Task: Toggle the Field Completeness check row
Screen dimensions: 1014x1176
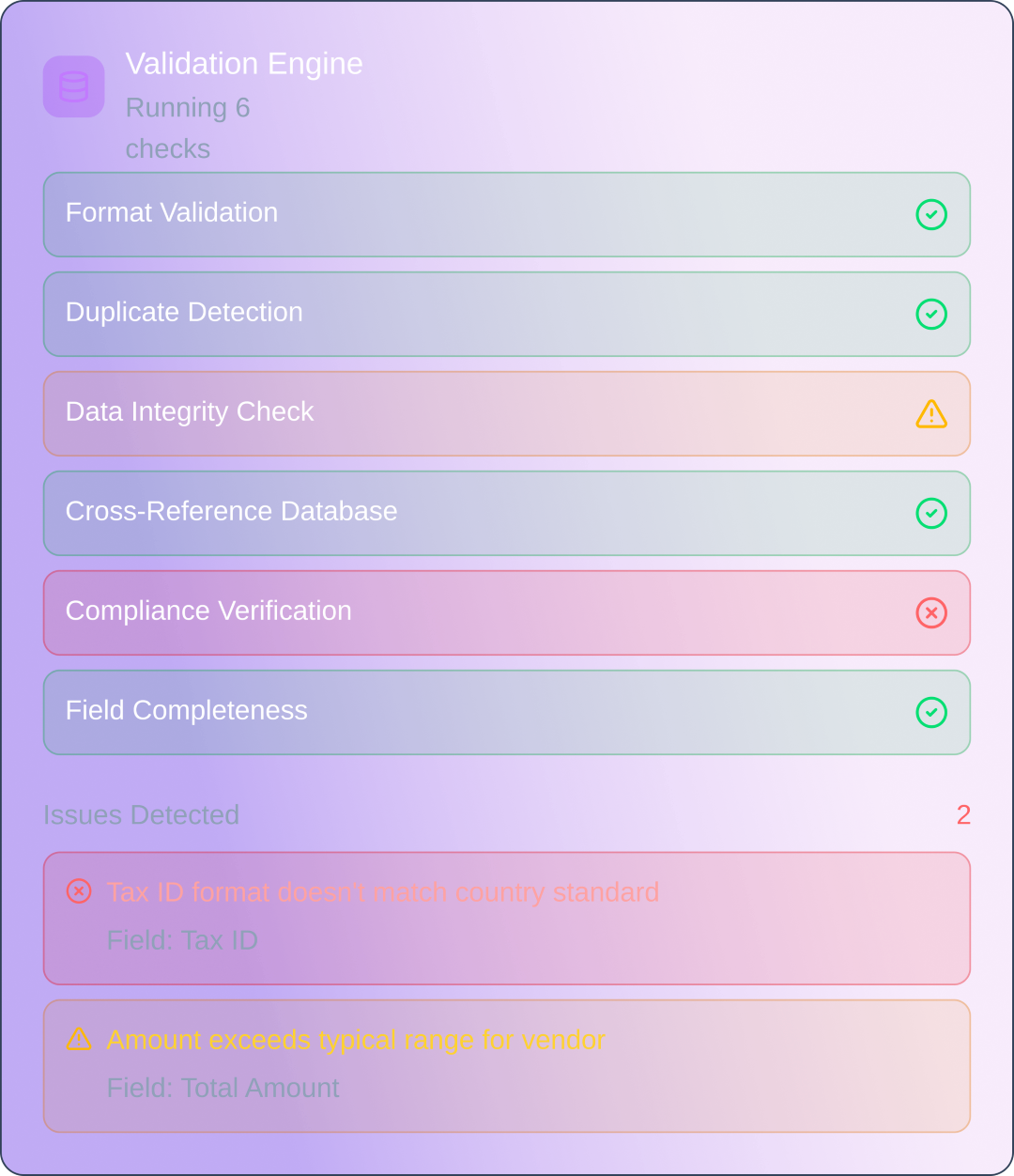Action: click(507, 713)
